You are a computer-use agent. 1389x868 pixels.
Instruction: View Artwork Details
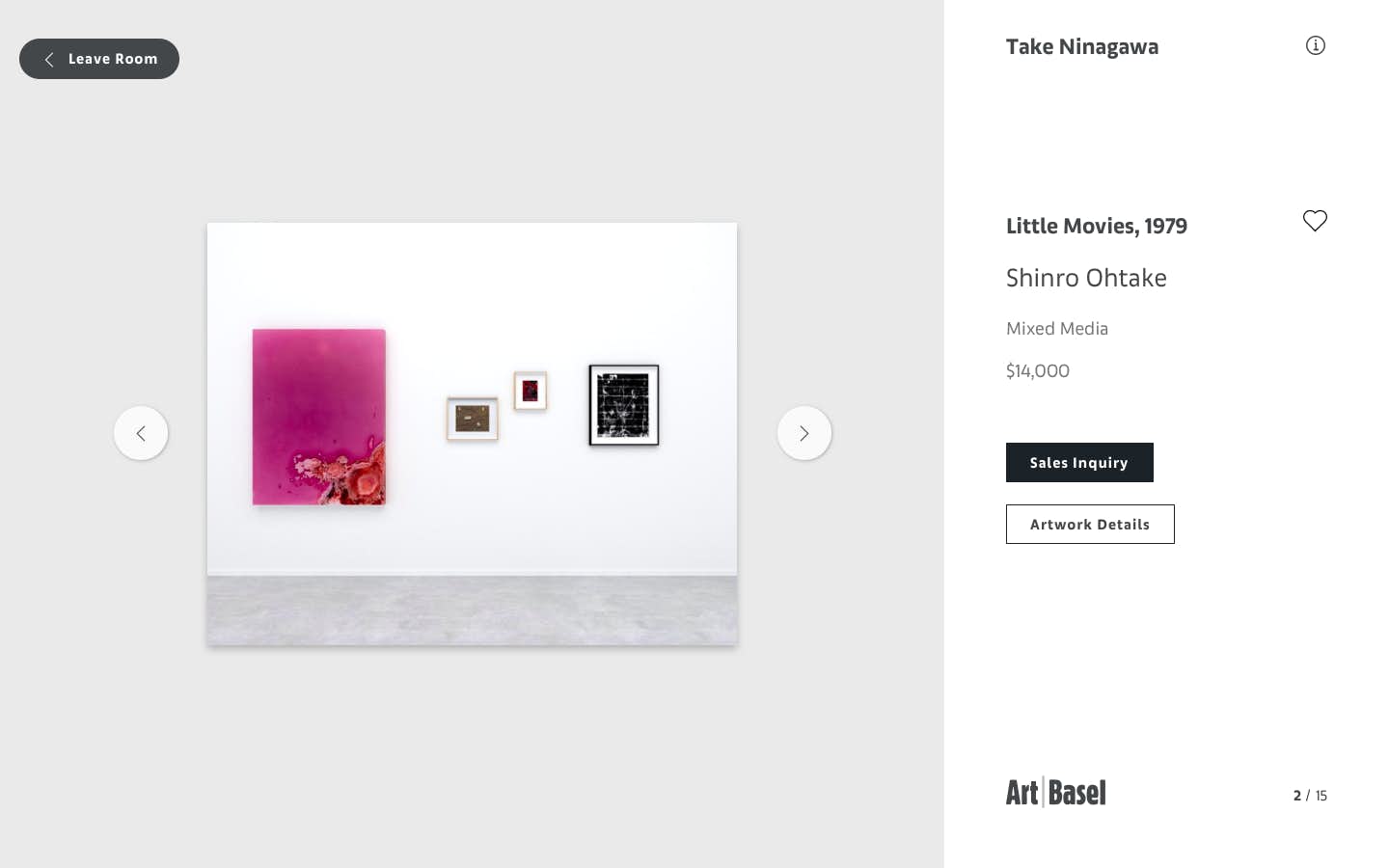pos(1090,525)
